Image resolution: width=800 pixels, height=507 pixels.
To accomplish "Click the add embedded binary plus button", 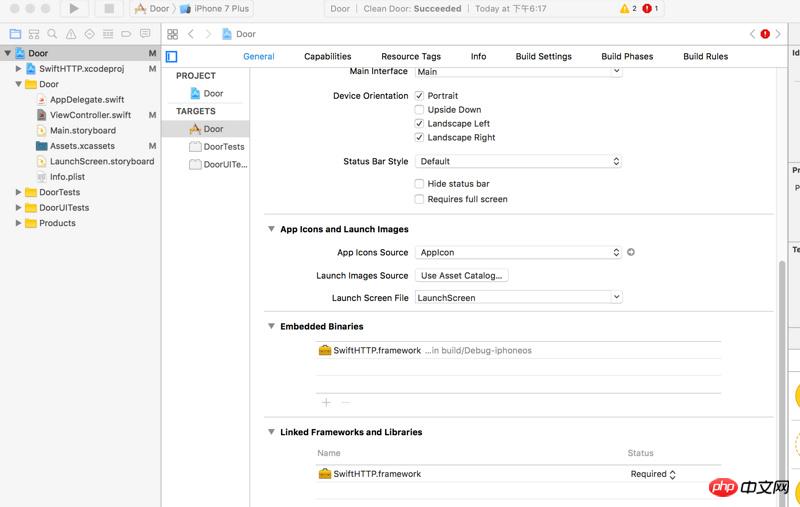I will 326,402.
